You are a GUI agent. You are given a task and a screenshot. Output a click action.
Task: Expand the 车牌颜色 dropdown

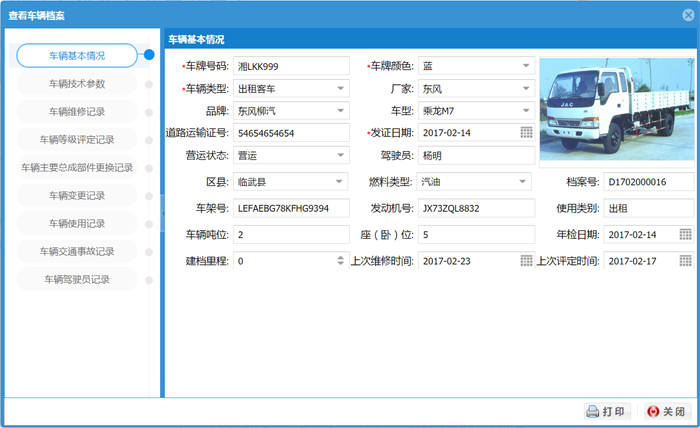point(526,66)
